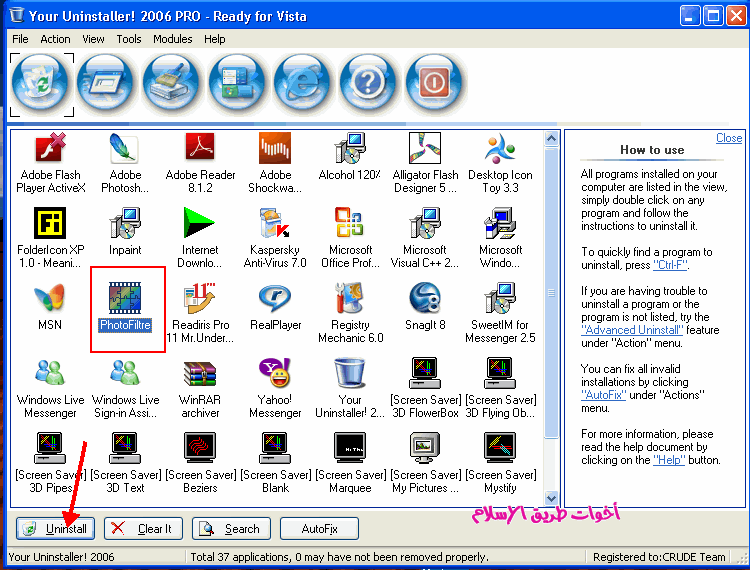Image resolution: width=750 pixels, height=570 pixels.
Task: Select RealPlayer in the list
Action: pyautogui.click(x=275, y=307)
